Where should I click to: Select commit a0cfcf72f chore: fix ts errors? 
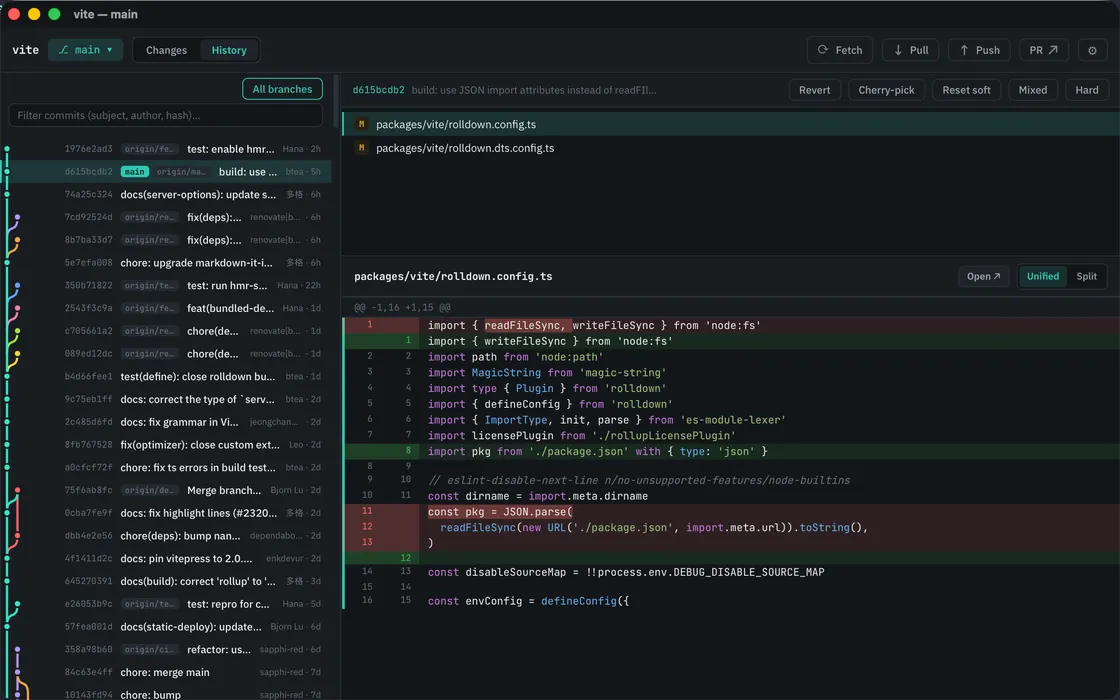click(x=166, y=467)
